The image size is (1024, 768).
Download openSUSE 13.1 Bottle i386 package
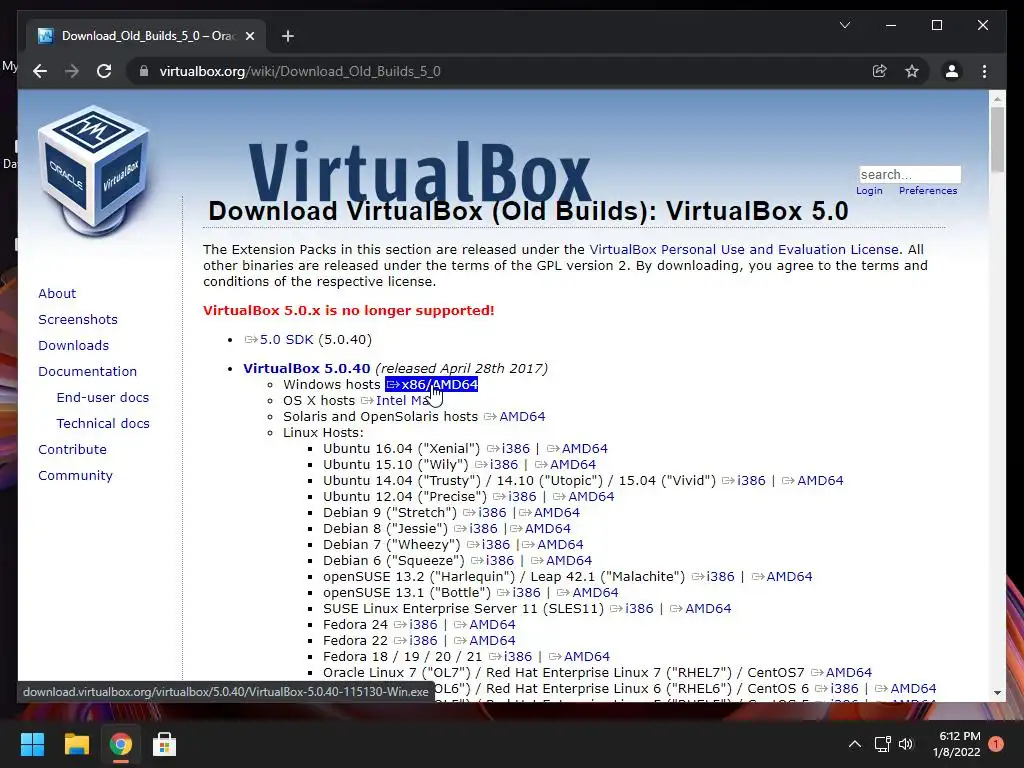click(519, 592)
